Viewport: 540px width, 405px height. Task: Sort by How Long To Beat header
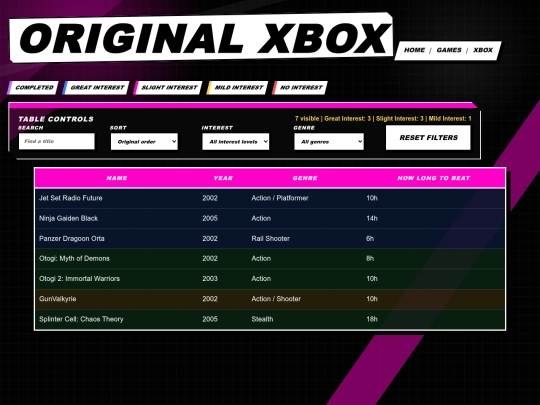tap(434, 178)
